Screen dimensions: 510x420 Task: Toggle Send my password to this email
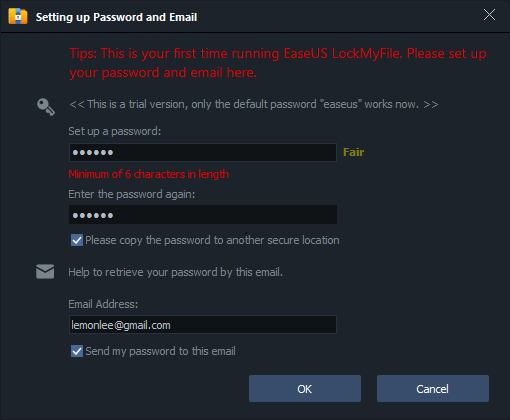[77, 351]
